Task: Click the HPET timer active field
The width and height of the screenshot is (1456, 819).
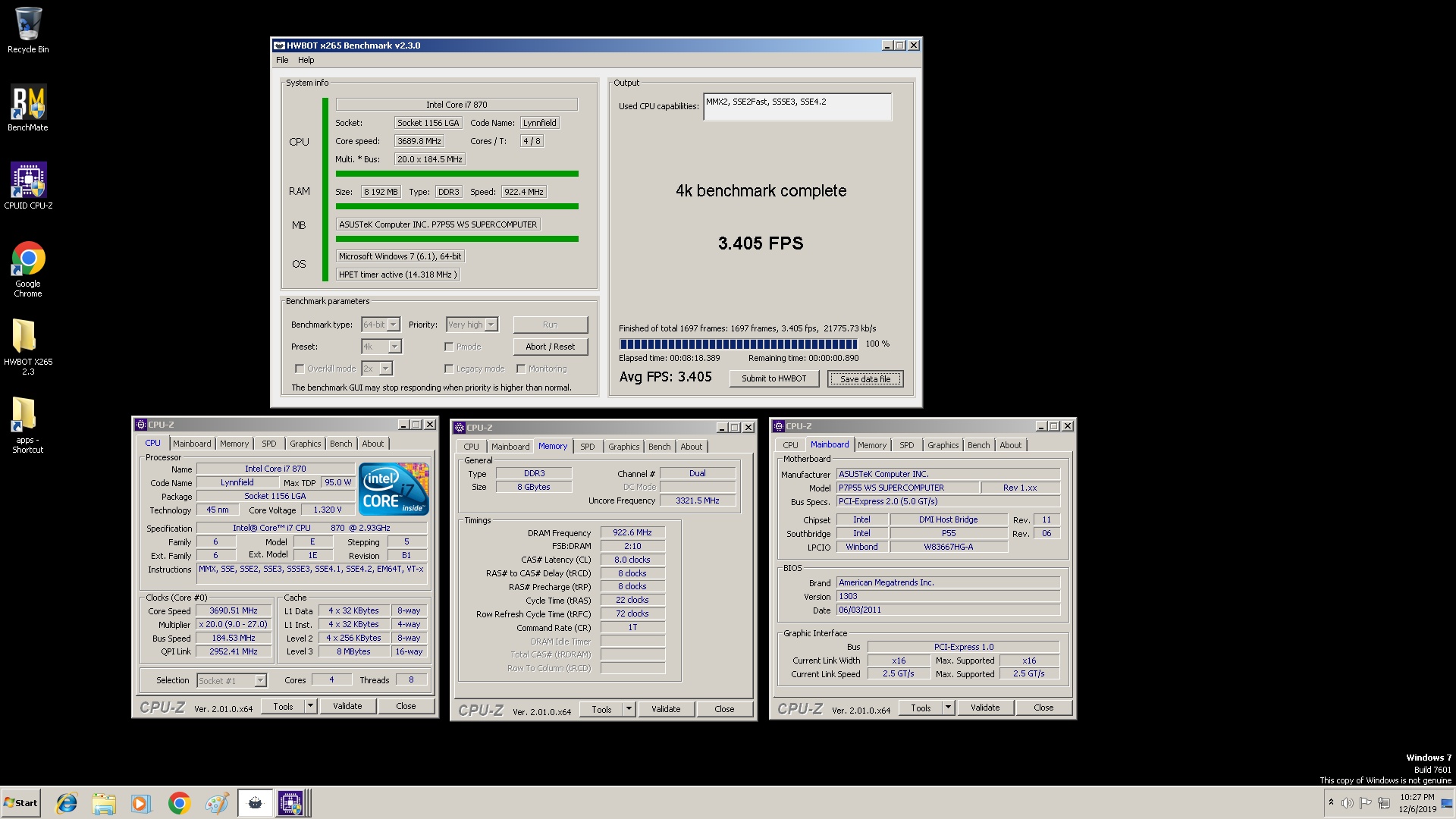Action: click(397, 275)
